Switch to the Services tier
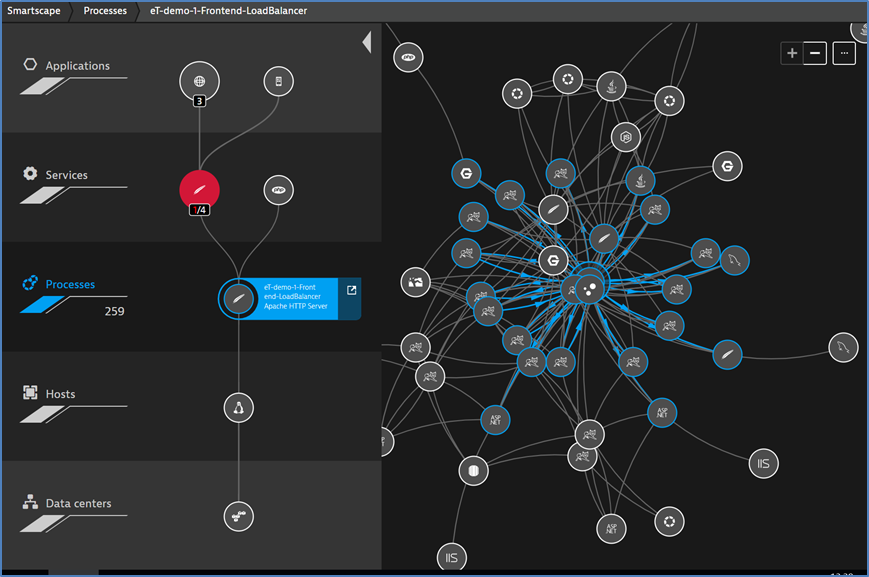Image resolution: width=869 pixels, height=577 pixels. (66, 175)
